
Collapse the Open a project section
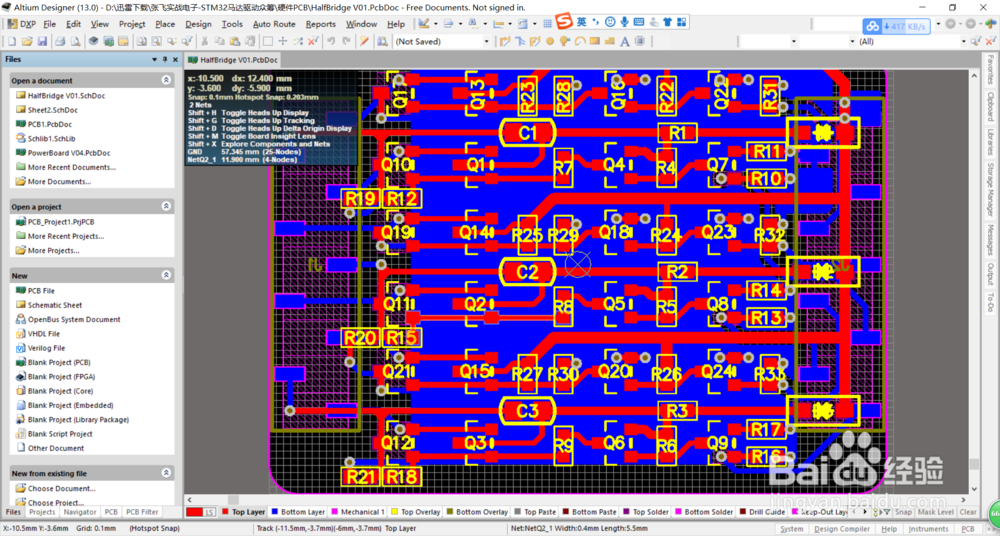click(x=166, y=207)
